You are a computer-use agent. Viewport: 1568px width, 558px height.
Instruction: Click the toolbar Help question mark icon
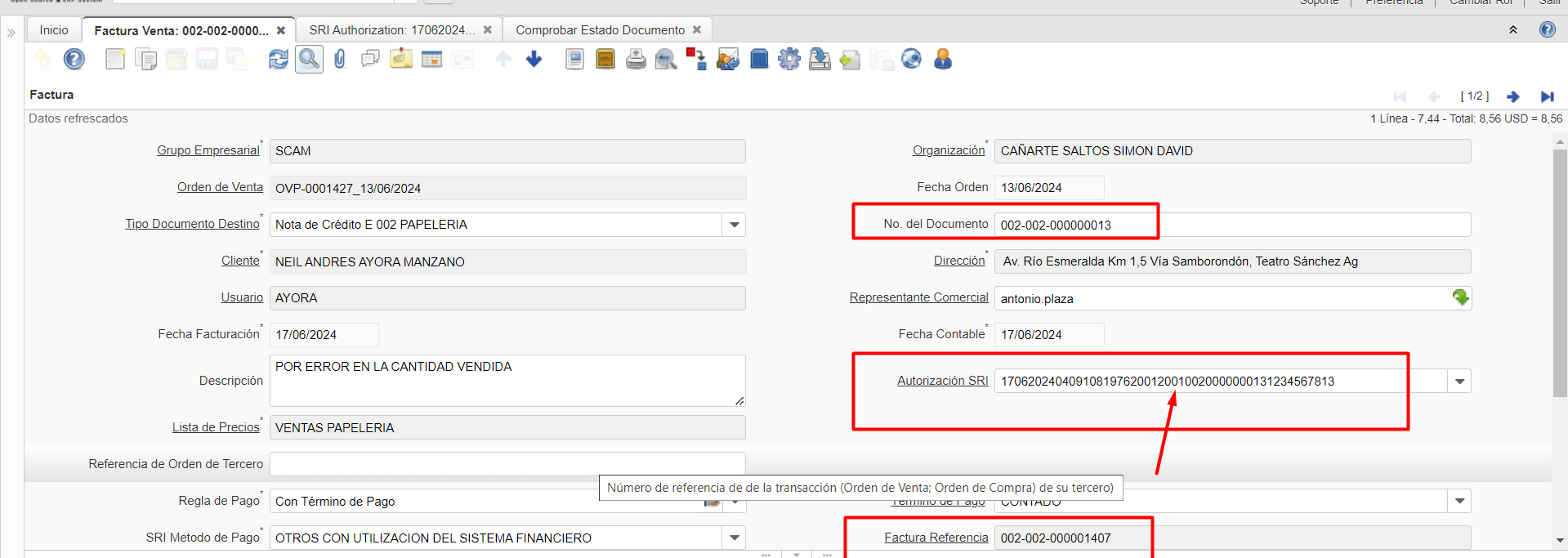coord(74,60)
